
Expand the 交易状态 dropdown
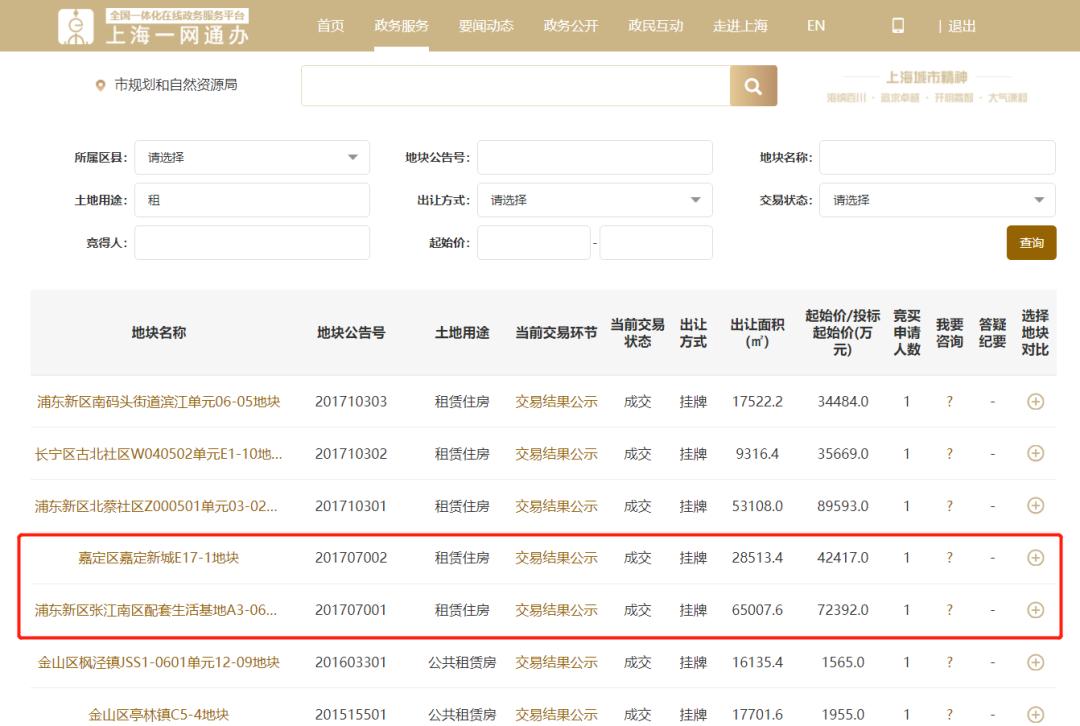pyautogui.click(x=937, y=200)
